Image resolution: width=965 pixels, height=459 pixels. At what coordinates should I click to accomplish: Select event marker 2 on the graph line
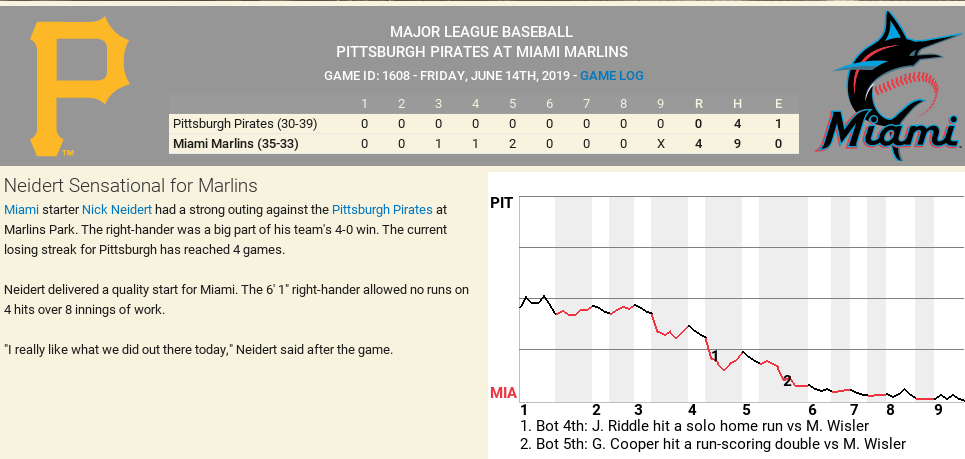787,380
